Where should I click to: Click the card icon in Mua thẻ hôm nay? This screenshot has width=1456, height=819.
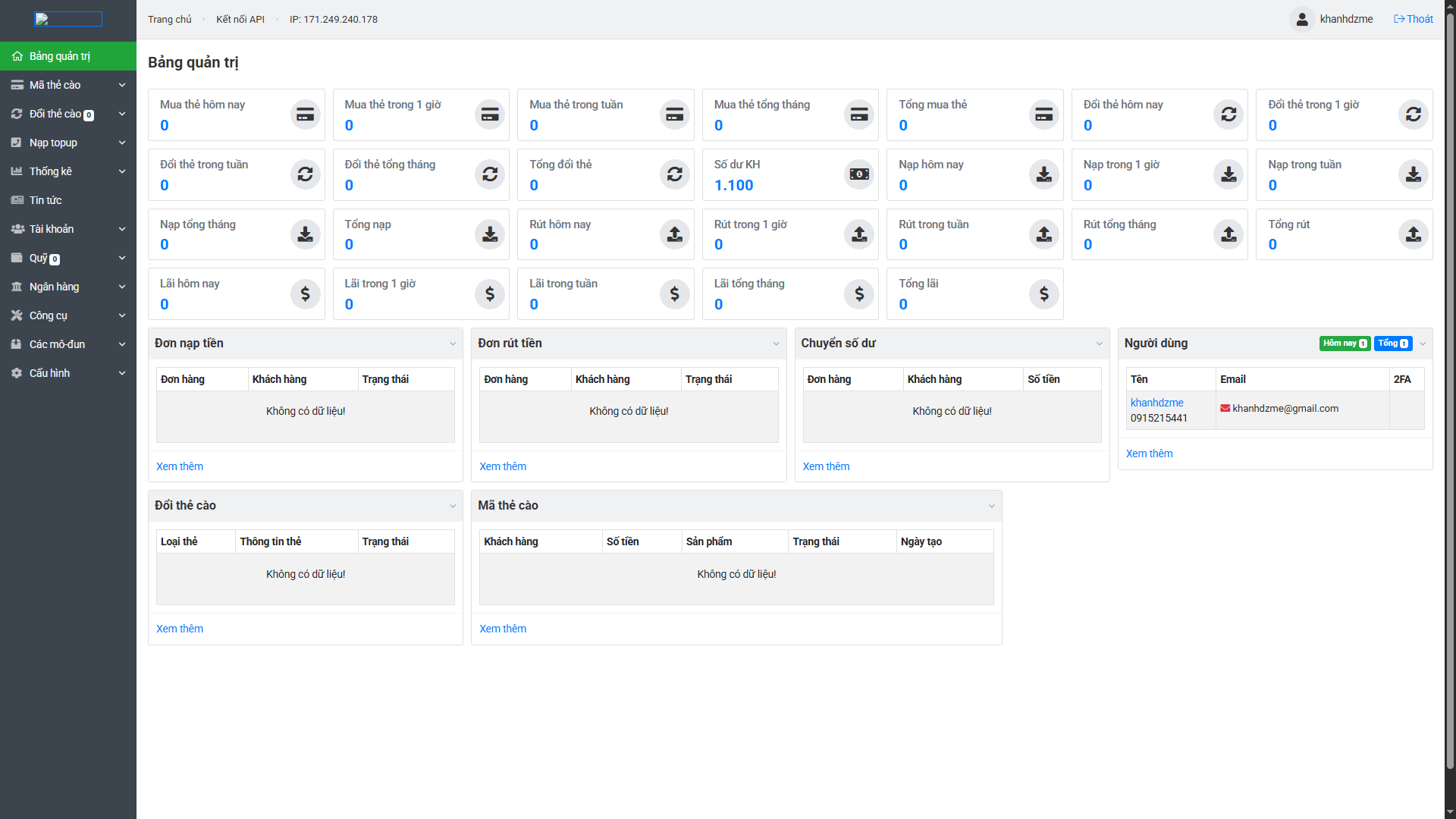pyautogui.click(x=305, y=115)
